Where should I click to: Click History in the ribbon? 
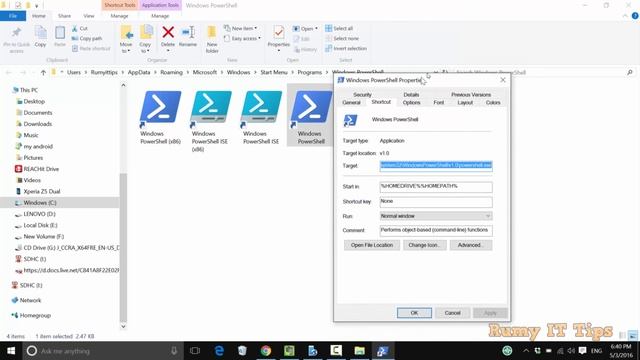click(x=305, y=49)
